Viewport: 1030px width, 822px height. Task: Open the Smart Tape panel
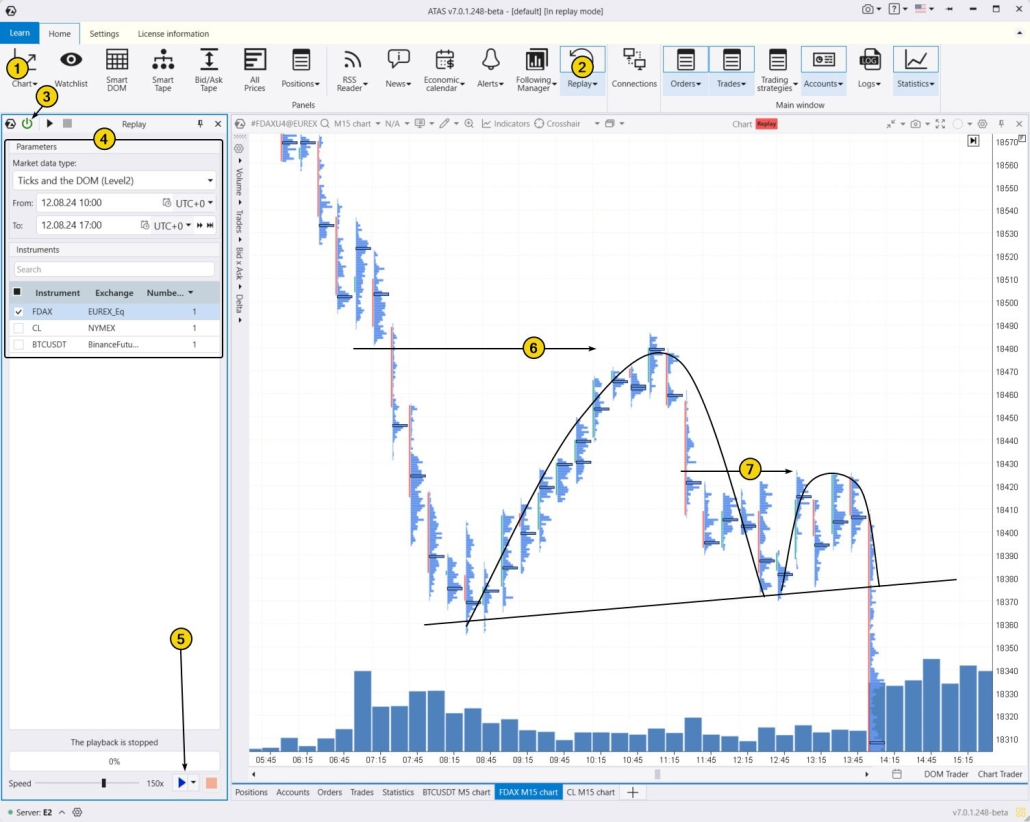tap(162, 68)
